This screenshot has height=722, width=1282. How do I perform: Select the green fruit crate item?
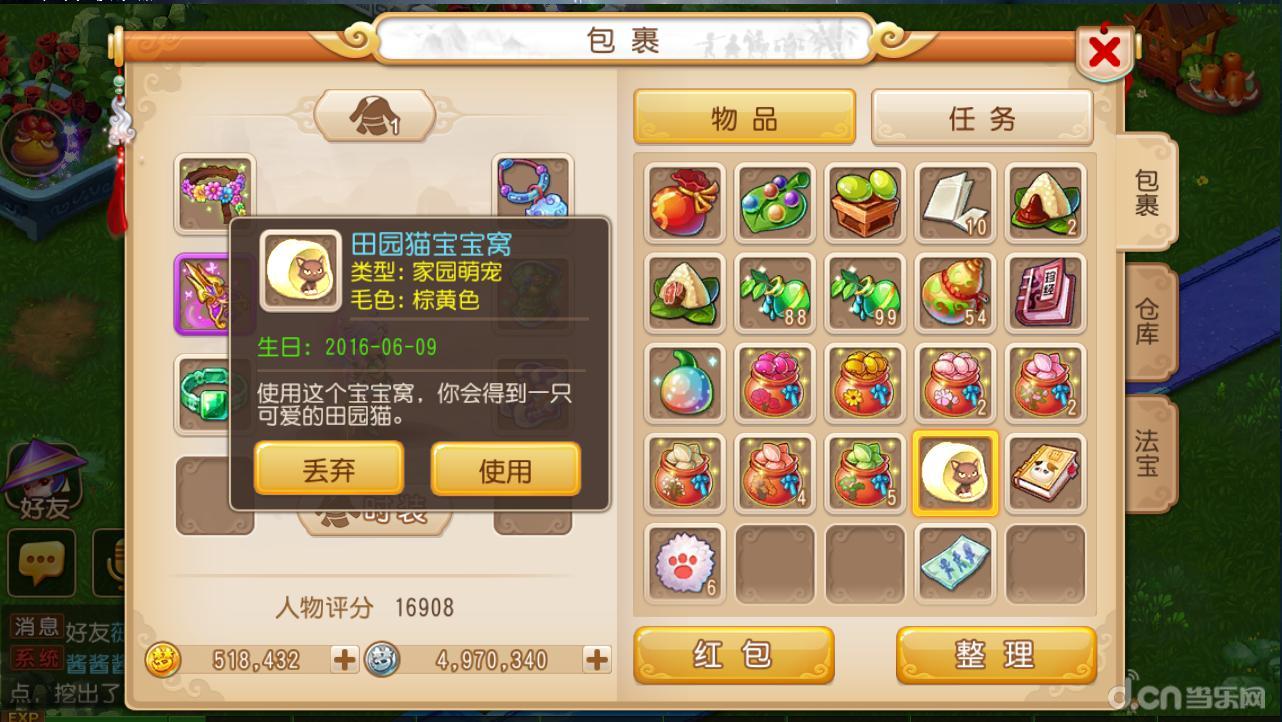coord(865,204)
